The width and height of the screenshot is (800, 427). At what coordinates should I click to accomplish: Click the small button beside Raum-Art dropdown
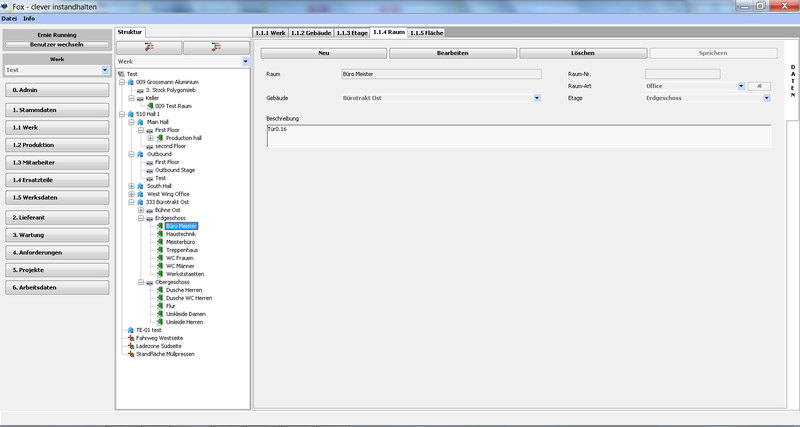(x=759, y=86)
